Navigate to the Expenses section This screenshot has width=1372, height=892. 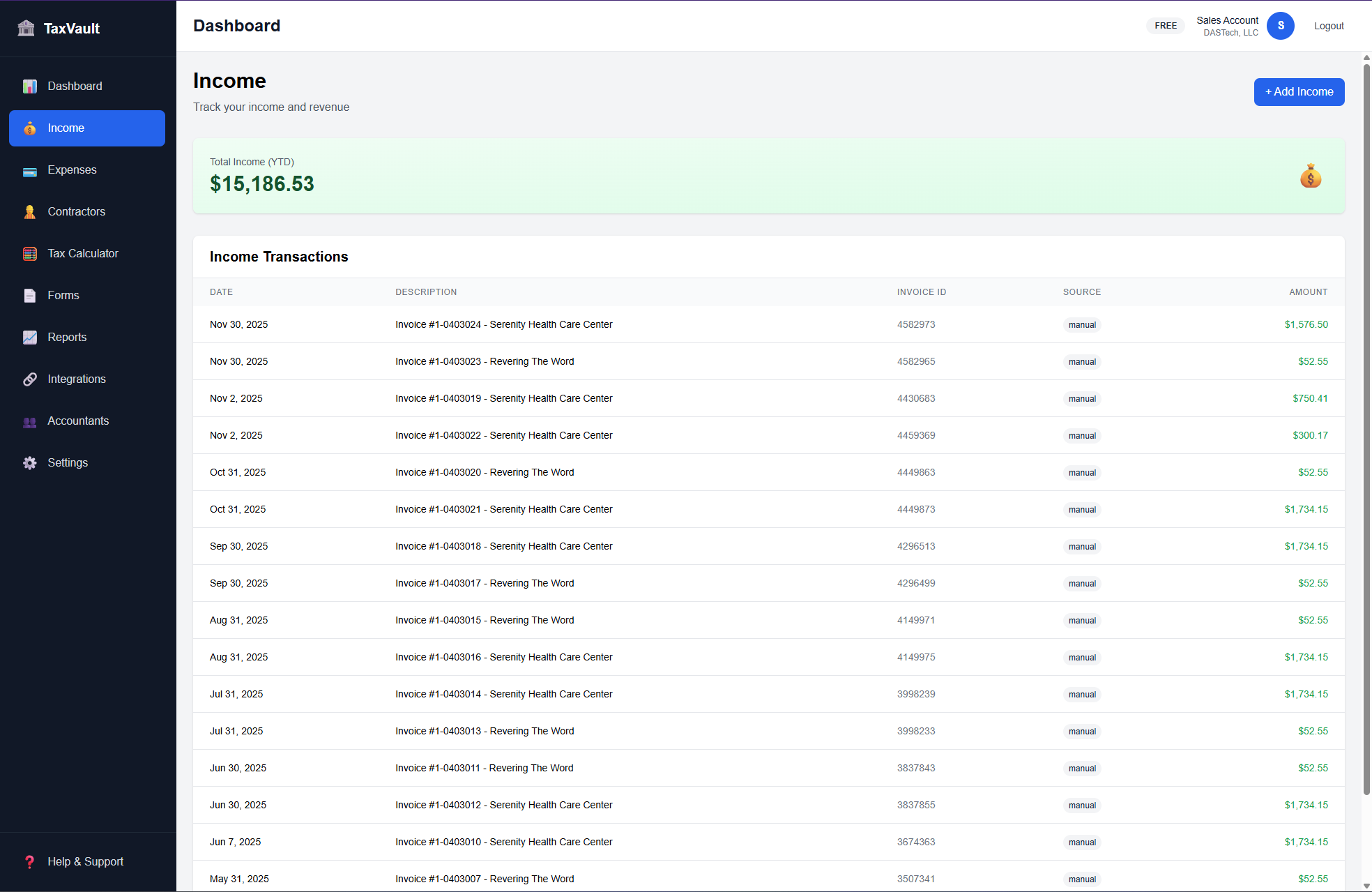point(72,169)
